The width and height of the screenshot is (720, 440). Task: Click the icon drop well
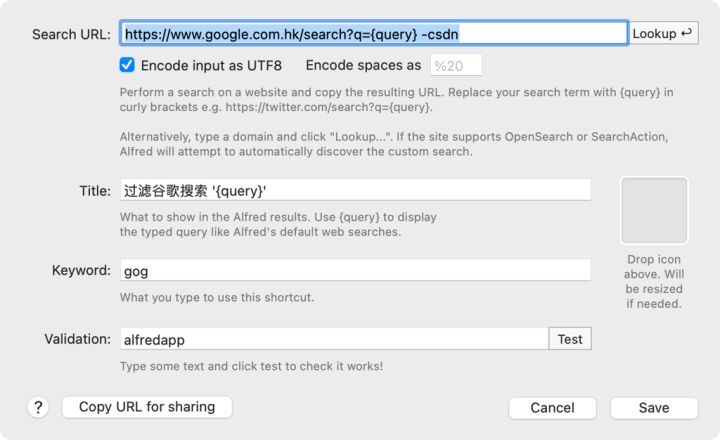pos(654,210)
